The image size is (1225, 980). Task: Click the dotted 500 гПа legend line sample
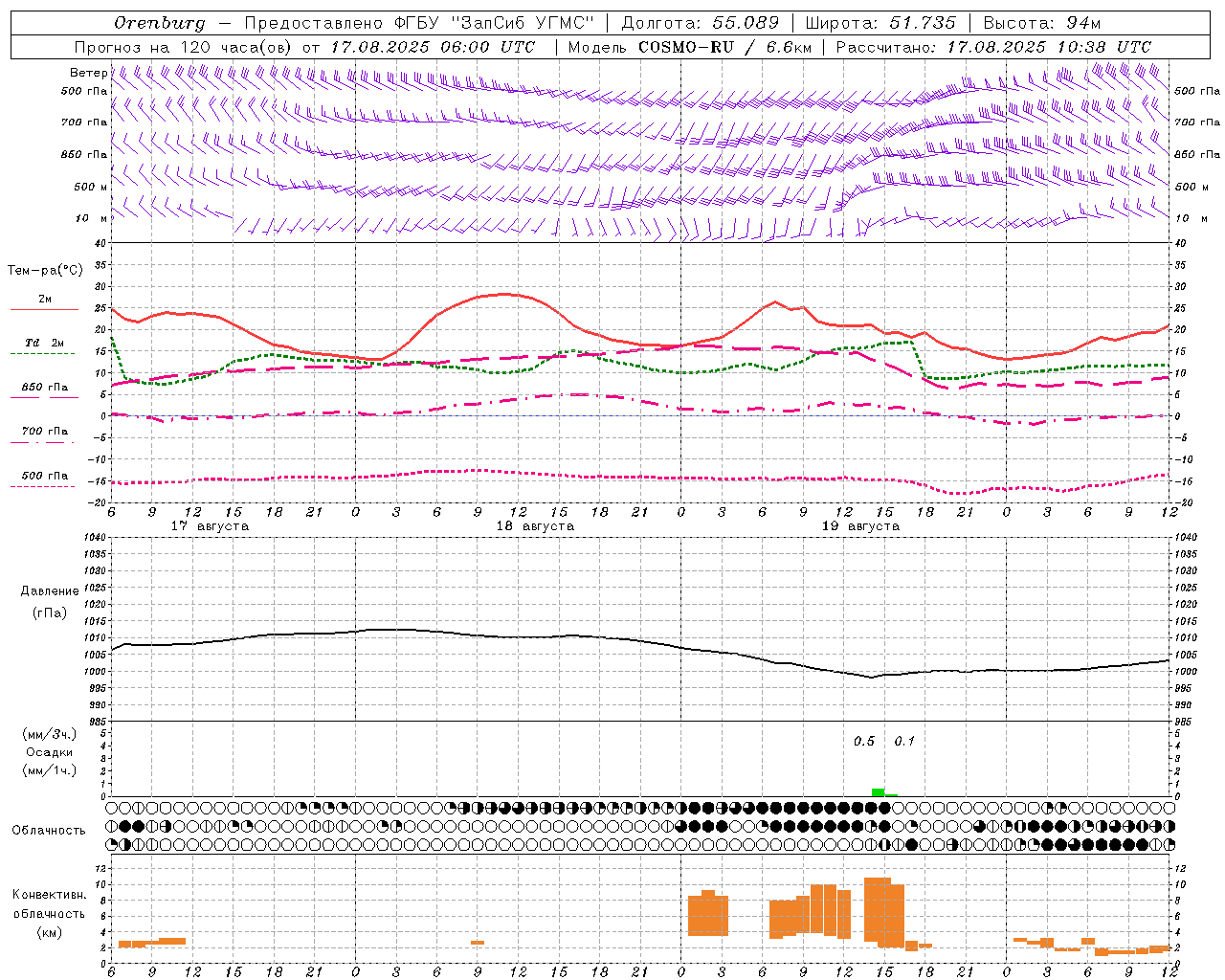(42, 487)
